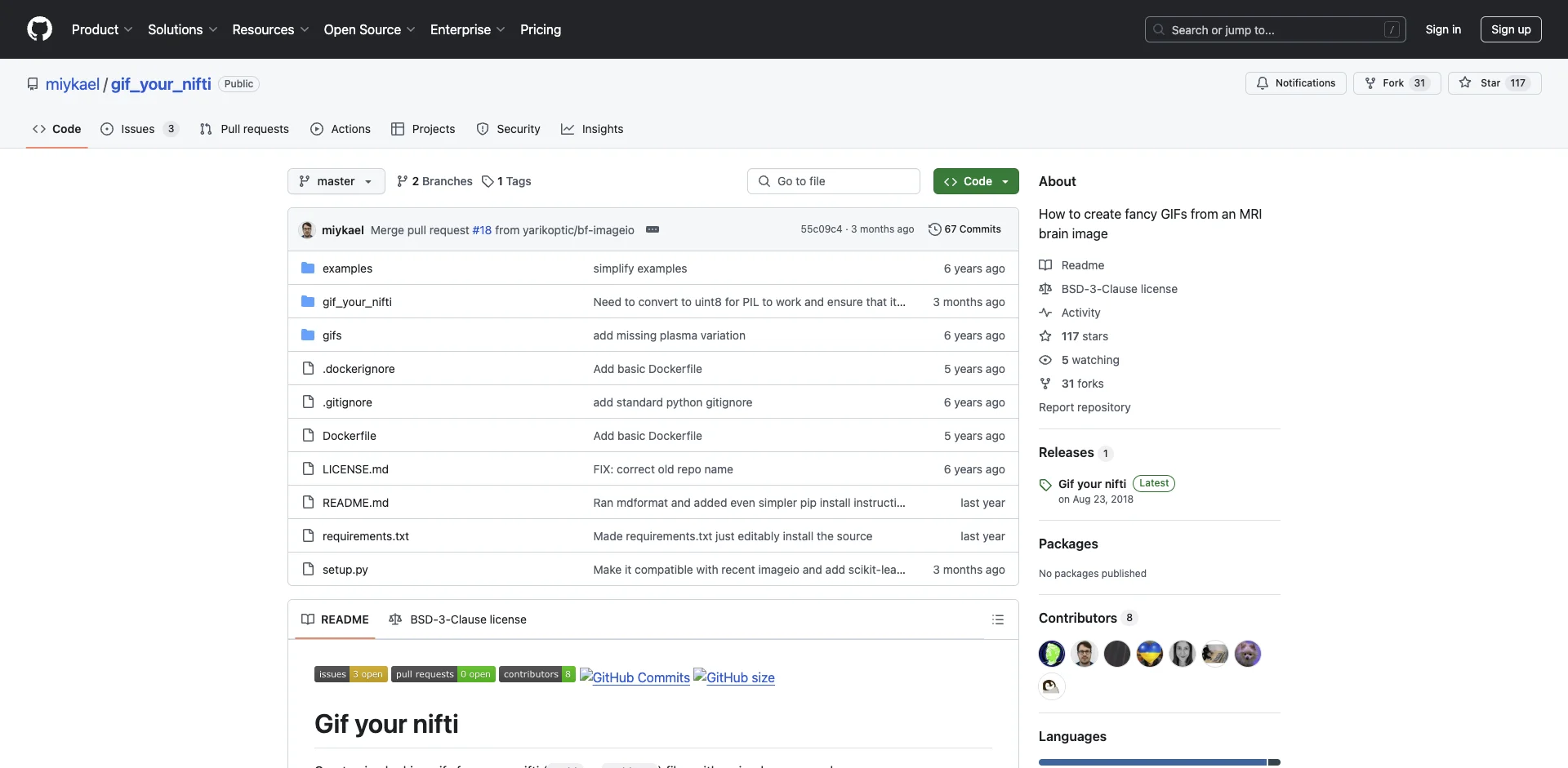
Task: Expand the Product menu
Action: point(102,29)
